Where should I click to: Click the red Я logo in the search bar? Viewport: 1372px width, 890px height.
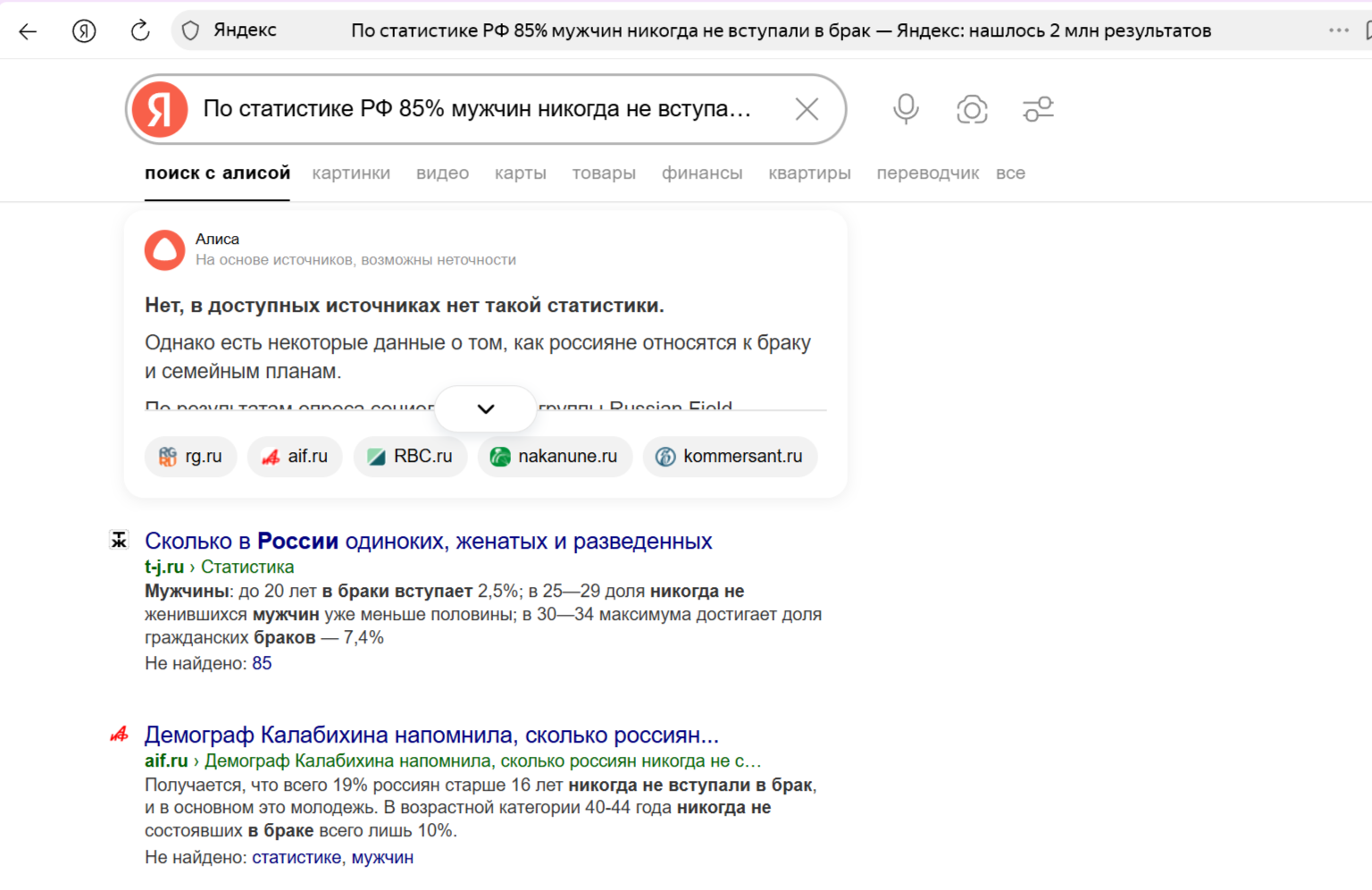point(159,109)
